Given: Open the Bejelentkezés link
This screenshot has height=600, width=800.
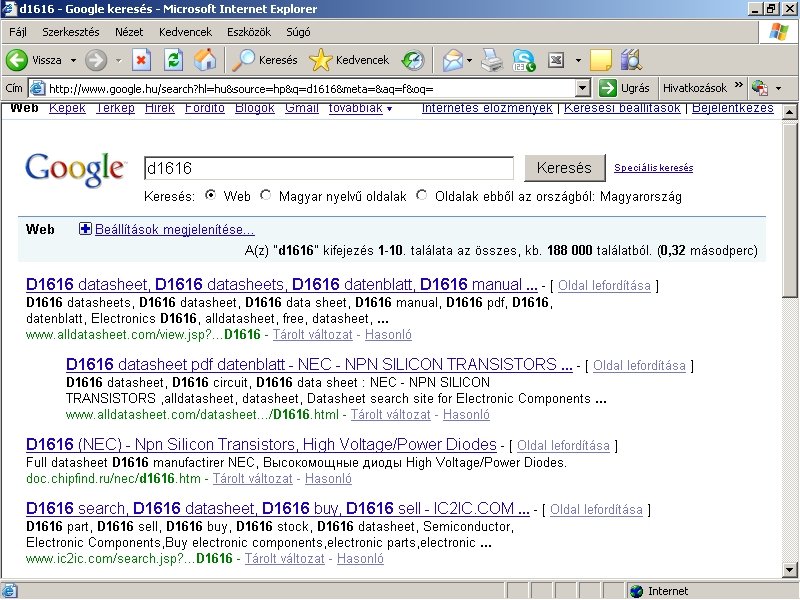Looking at the screenshot, I should click(x=733, y=108).
